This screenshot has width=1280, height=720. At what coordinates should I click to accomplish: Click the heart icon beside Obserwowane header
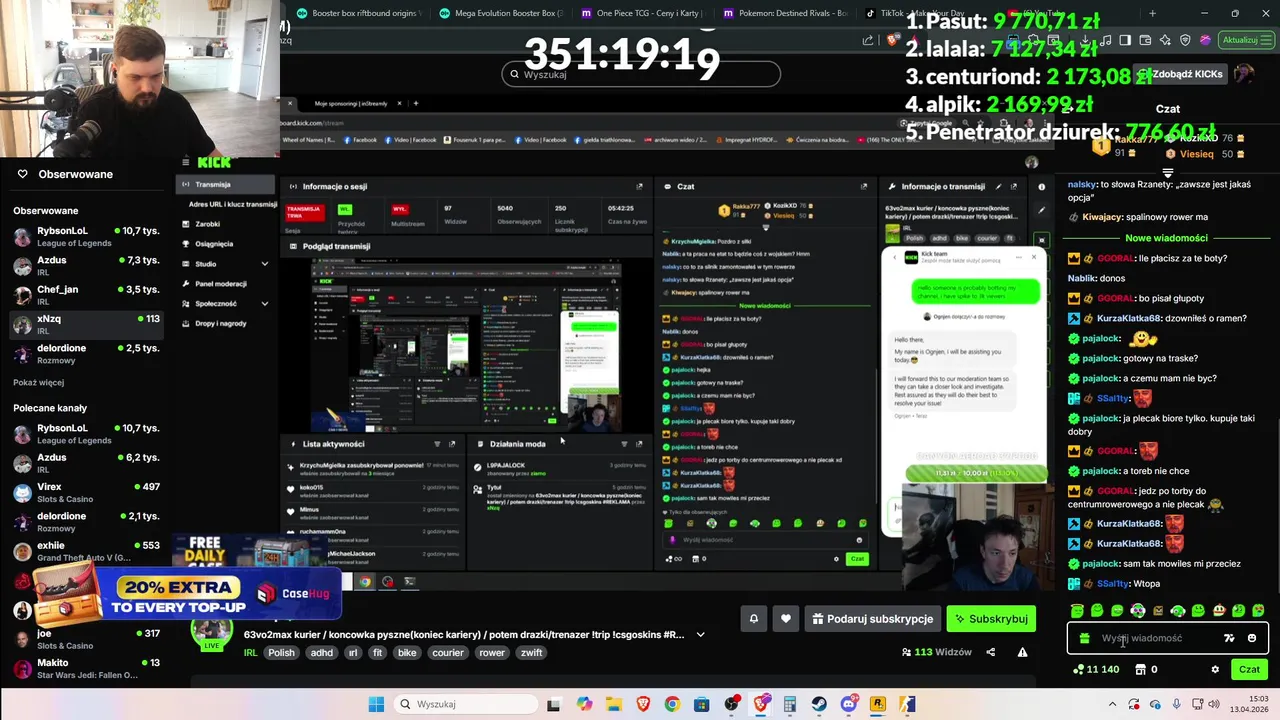pos(22,174)
